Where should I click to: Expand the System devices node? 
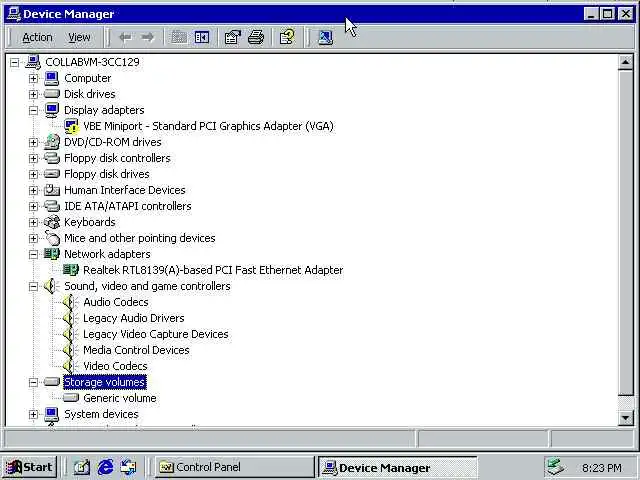pyautogui.click(x=33, y=415)
